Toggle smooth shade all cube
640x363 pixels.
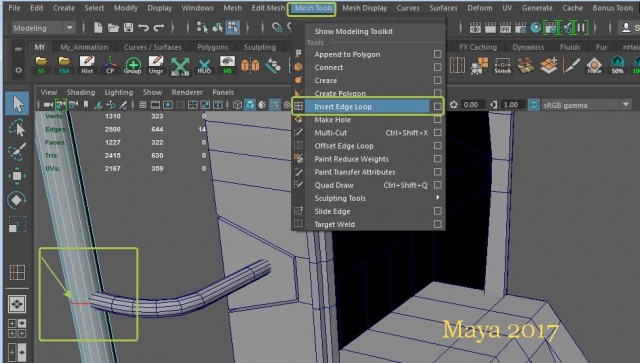[250, 105]
